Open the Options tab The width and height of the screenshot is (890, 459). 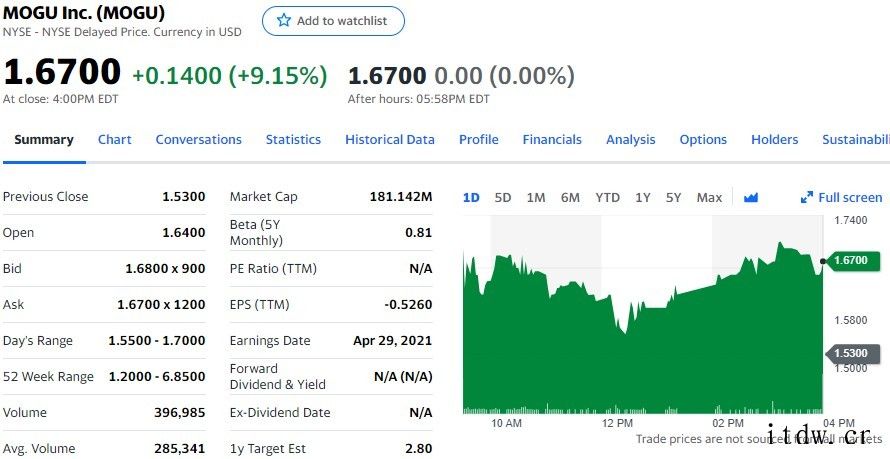click(x=703, y=140)
